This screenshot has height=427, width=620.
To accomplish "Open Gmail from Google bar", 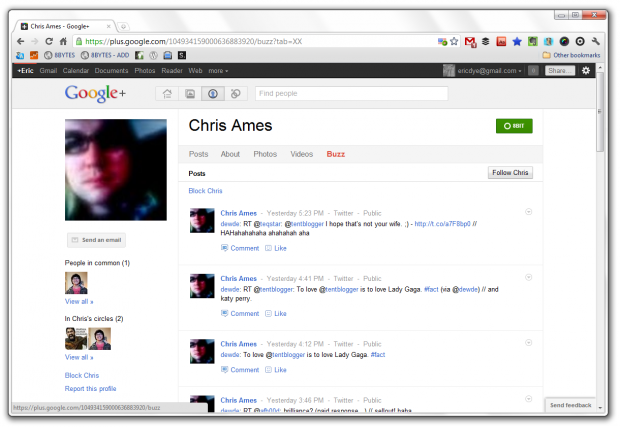I will click(x=48, y=71).
